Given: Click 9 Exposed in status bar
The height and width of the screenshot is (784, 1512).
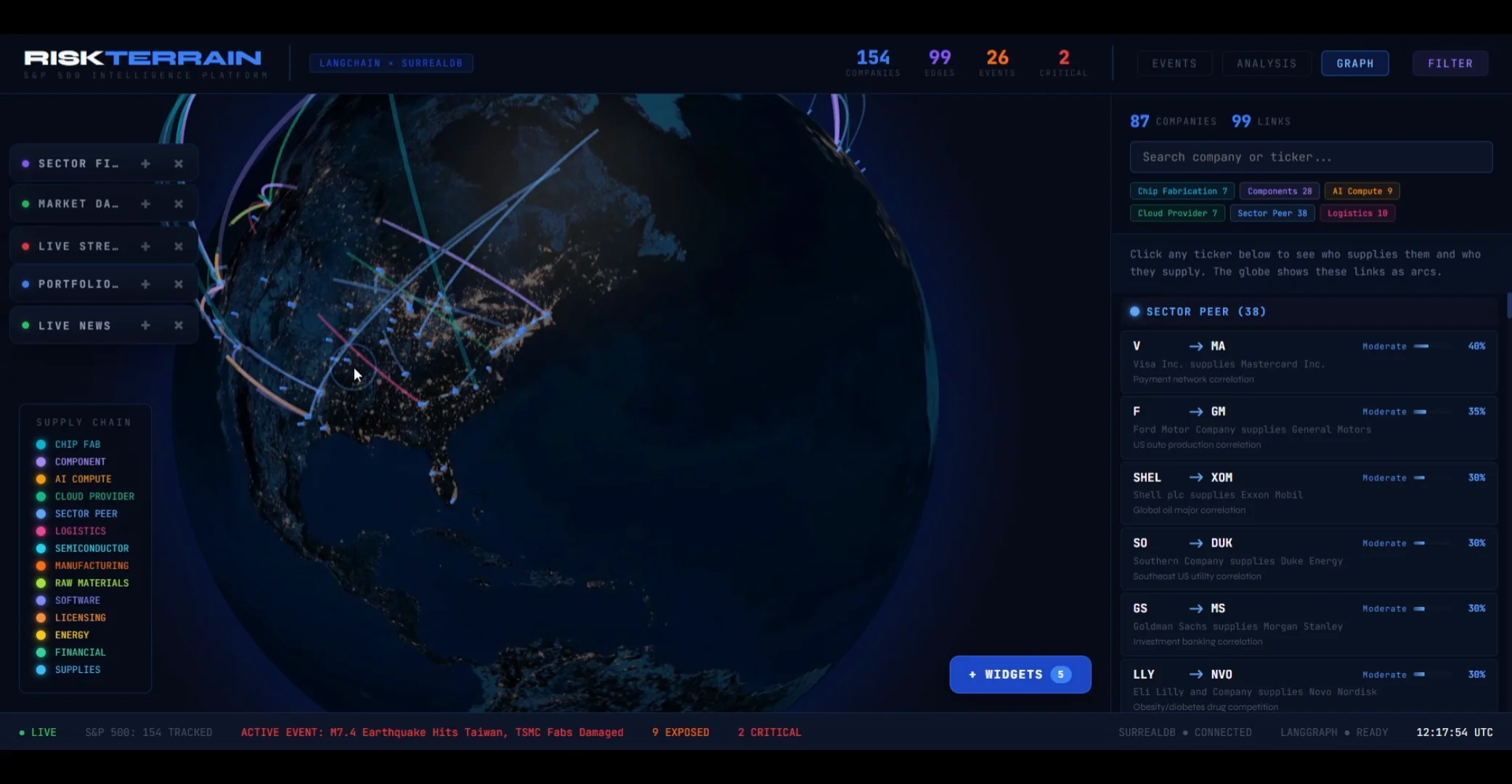Looking at the screenshot, I should point(680,732).
